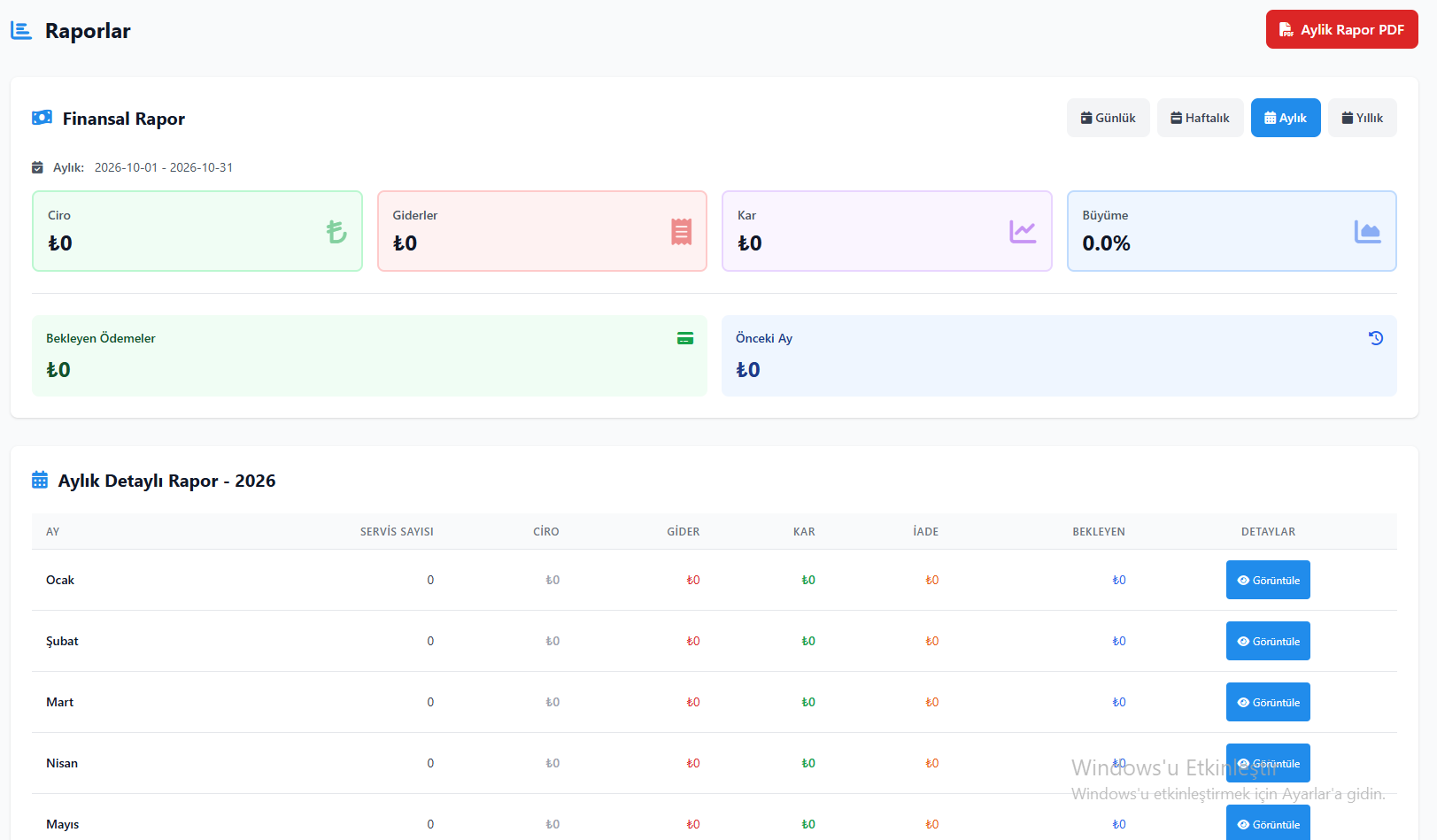Click the DETAYLAR column header

click(1268, 532)
